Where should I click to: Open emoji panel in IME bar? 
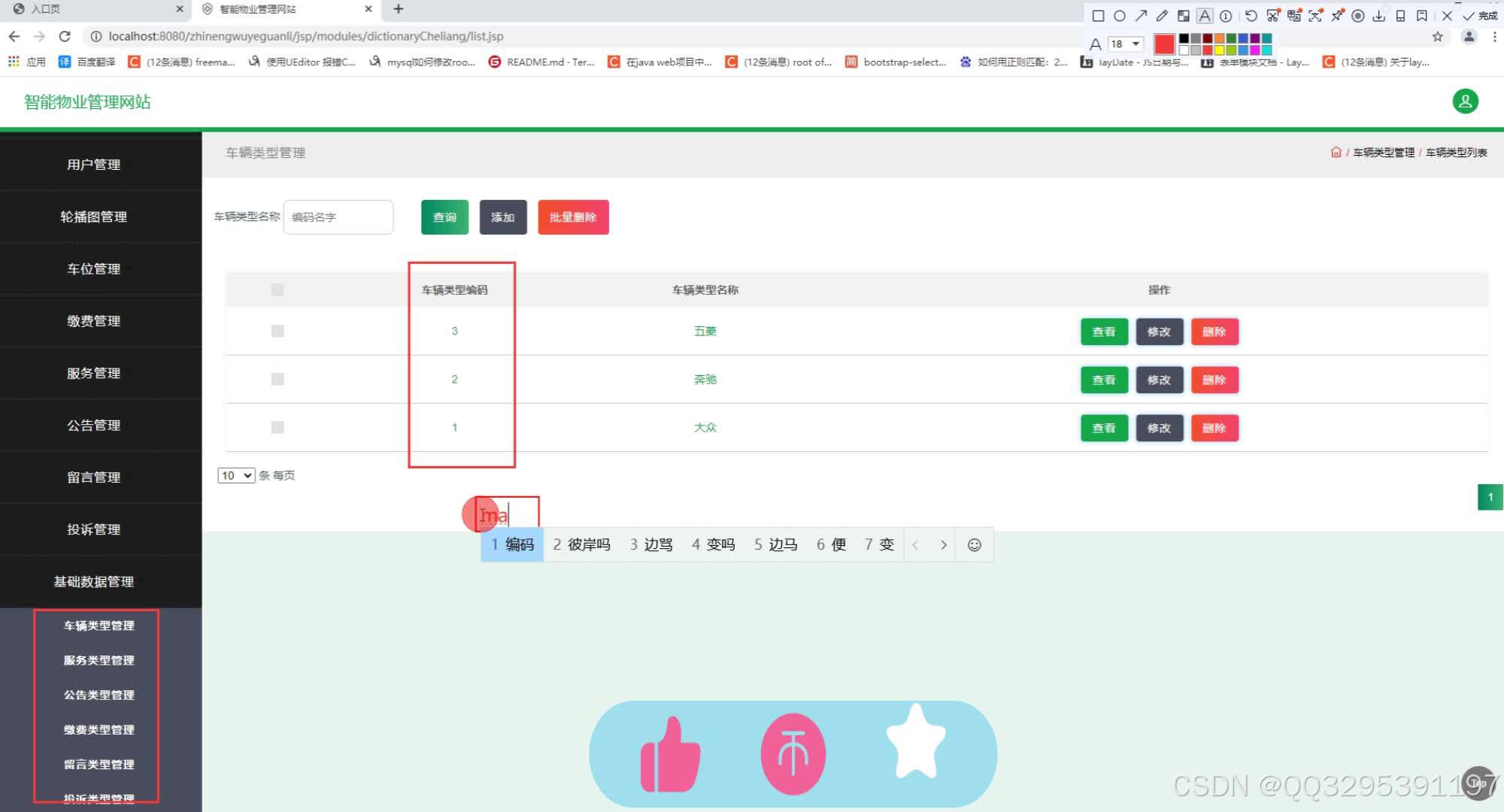coord(974,545)
